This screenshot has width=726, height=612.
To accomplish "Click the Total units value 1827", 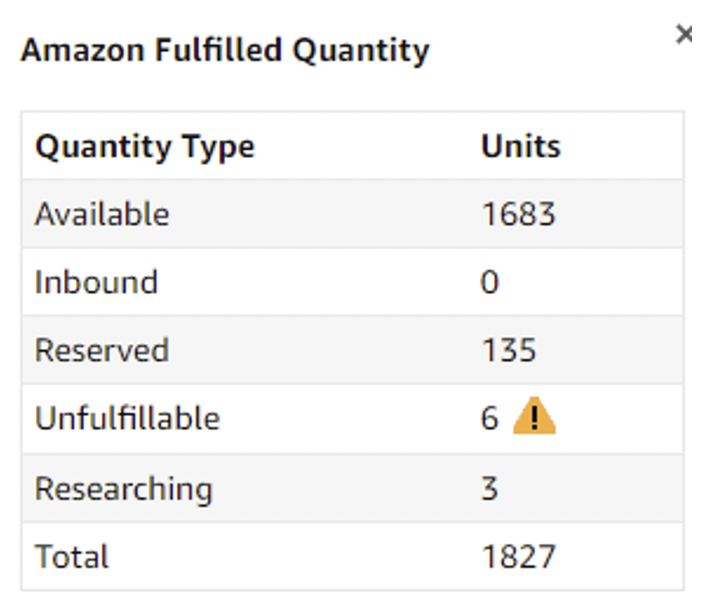I will tap(518, 556).
